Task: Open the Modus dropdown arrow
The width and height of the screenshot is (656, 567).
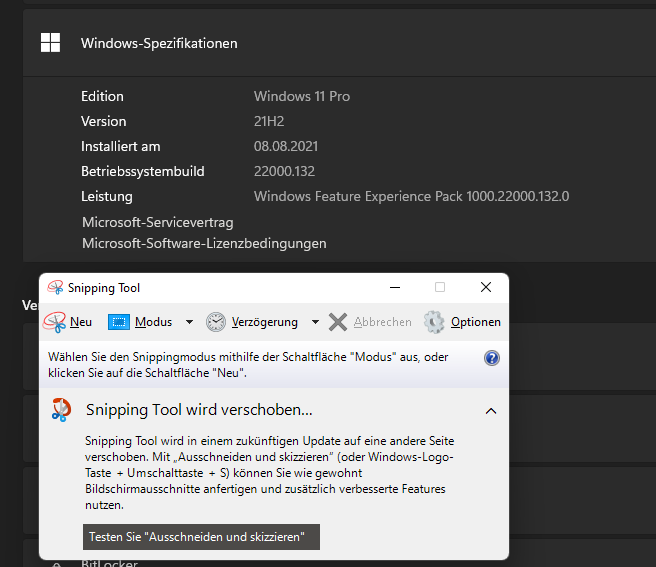Action: pyautogui.click(x=189, y=322)
